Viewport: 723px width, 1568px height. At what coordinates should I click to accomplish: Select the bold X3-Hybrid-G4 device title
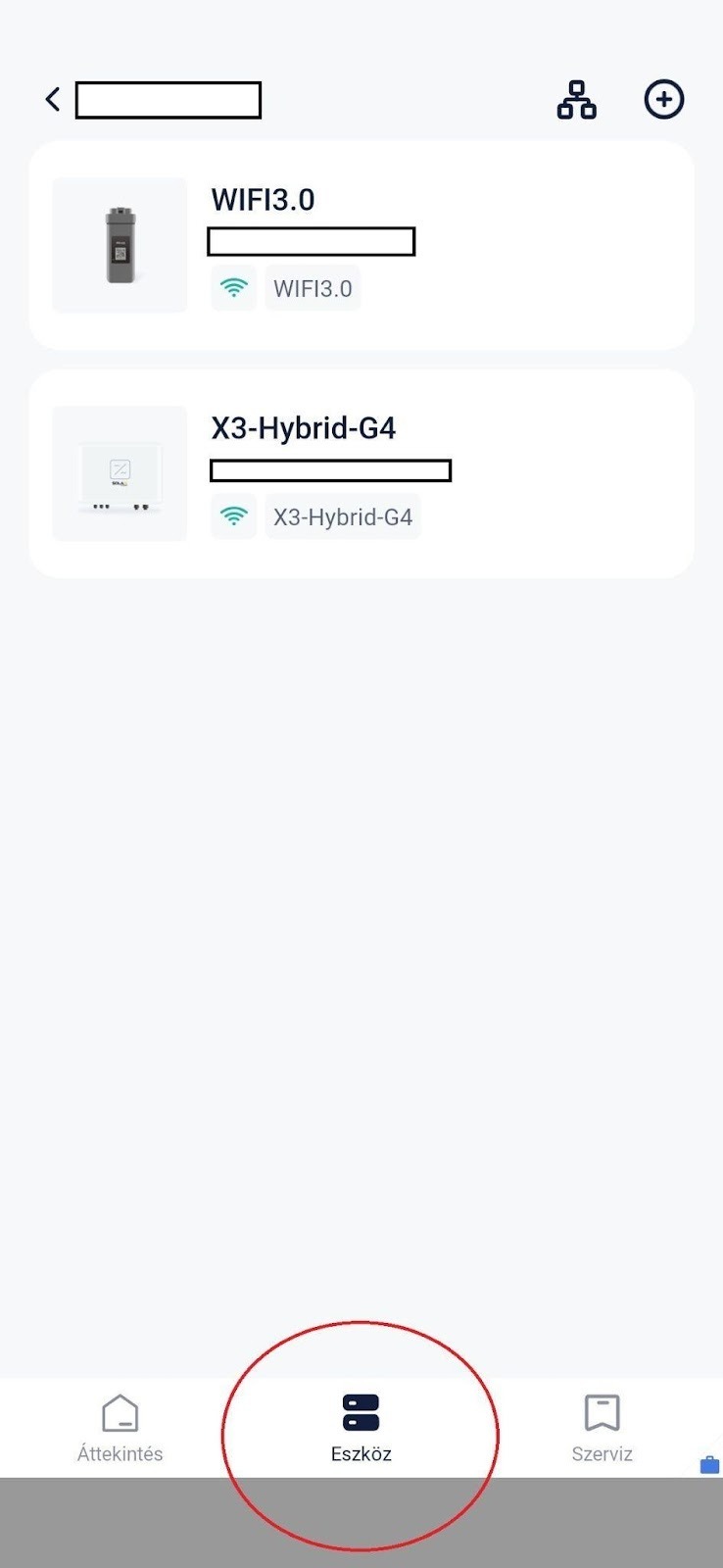pos(303,428)
